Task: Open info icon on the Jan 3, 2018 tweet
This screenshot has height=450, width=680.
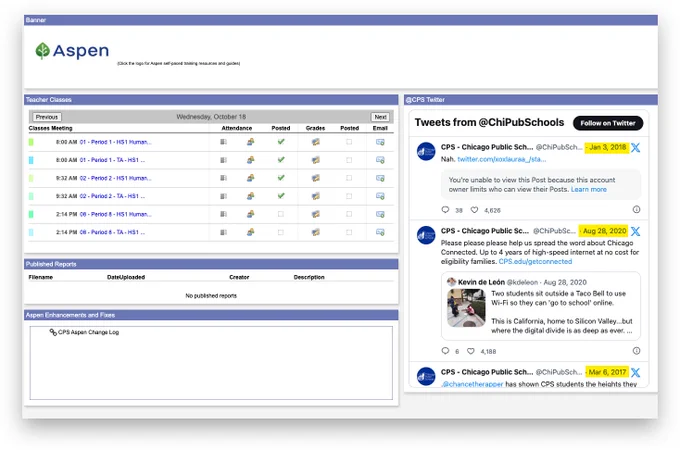Action: tap(636, 209)
